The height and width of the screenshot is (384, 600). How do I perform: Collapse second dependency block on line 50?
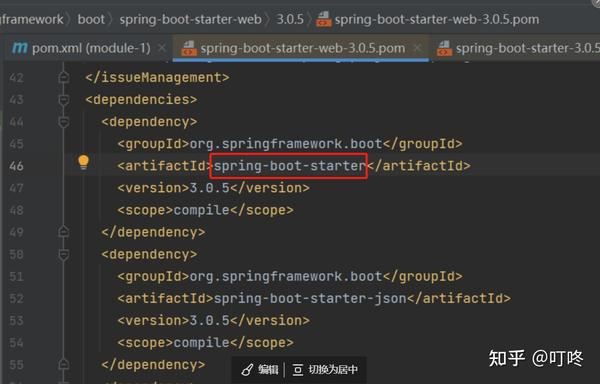64,255
